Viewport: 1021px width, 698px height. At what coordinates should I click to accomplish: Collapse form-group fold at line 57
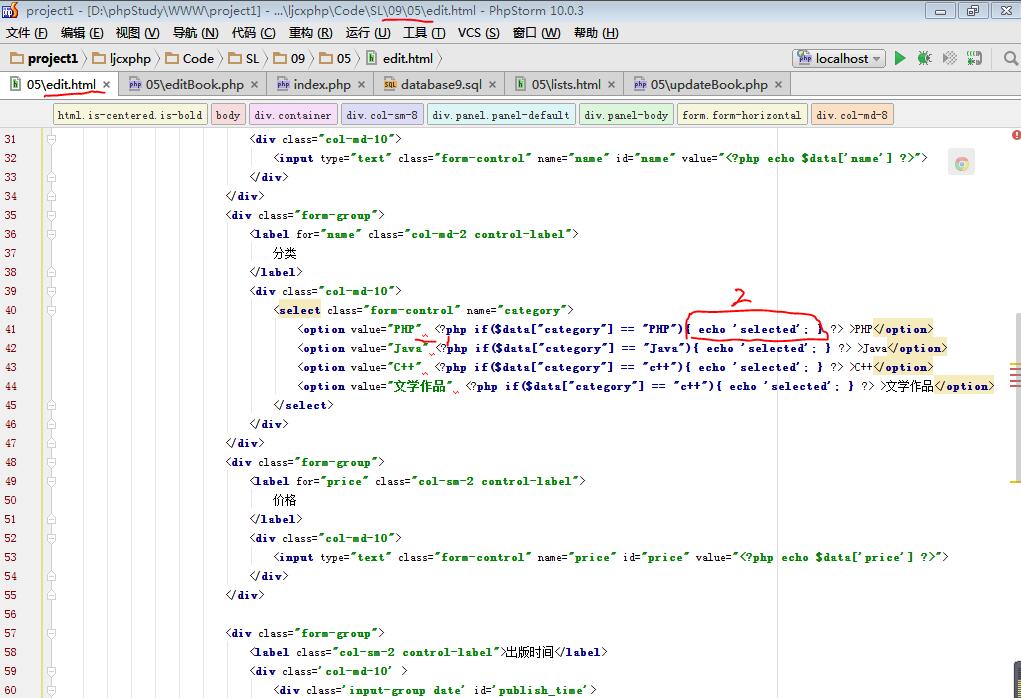pyautogui.click(x=51, y=634)
